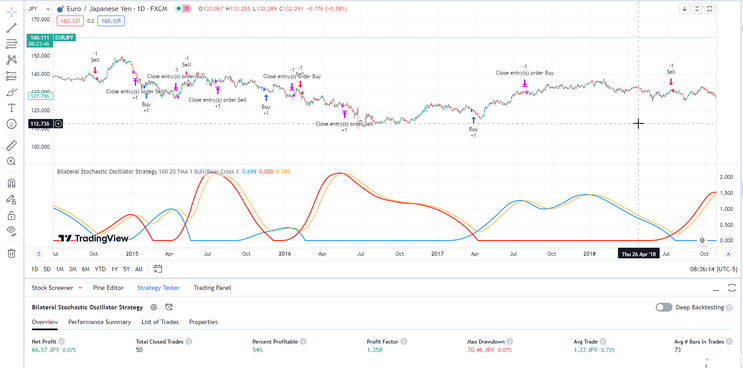Open strategy Properties tab
The height and width of the screenshot is (368, 743).
tap(203, 322)
